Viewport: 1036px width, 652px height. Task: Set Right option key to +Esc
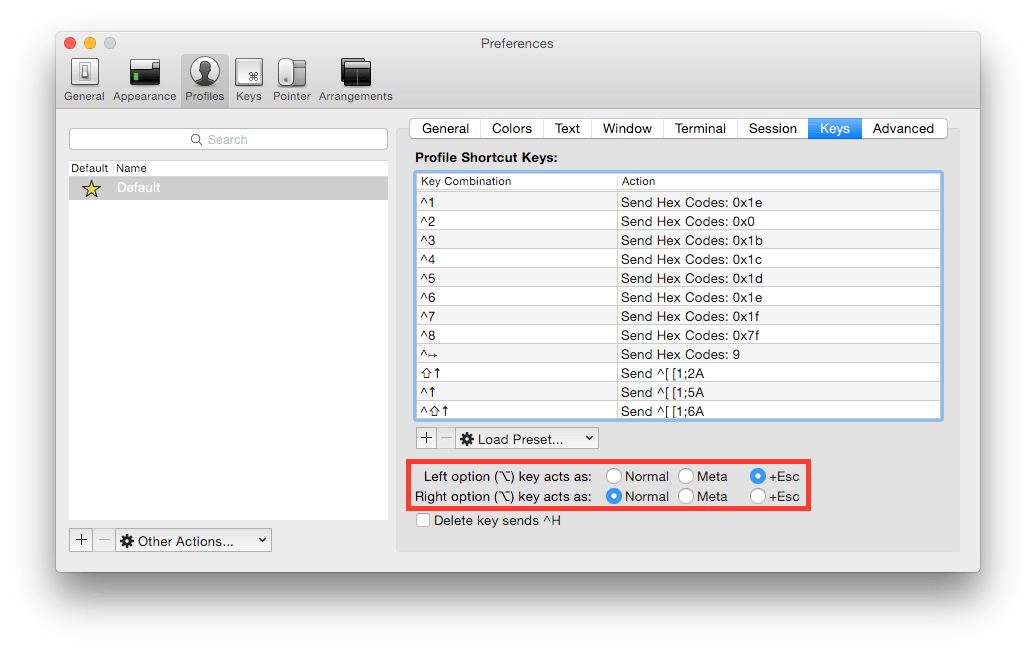(758, 495)
